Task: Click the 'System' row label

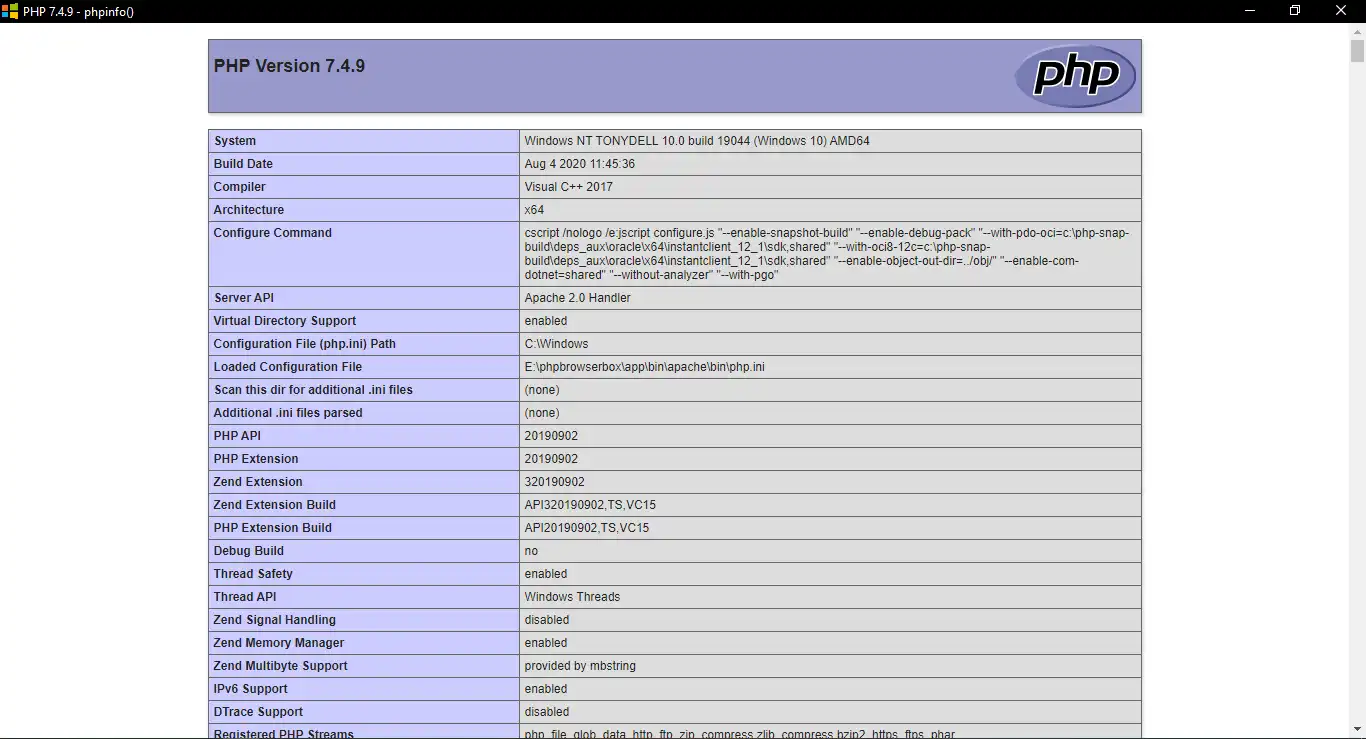Action: pyautogui.click(x=235, y=141)
